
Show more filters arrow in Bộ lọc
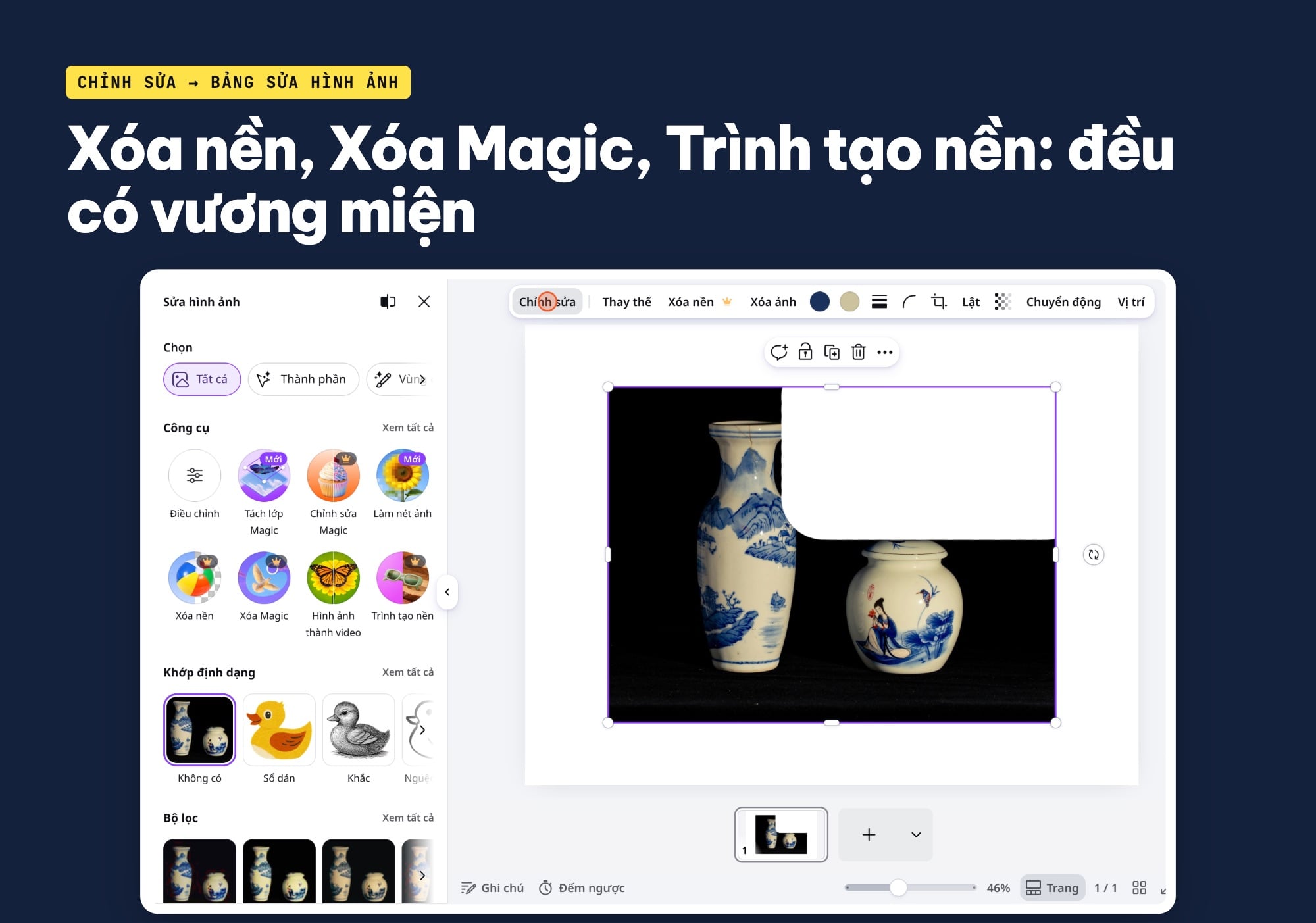[422, 876]
